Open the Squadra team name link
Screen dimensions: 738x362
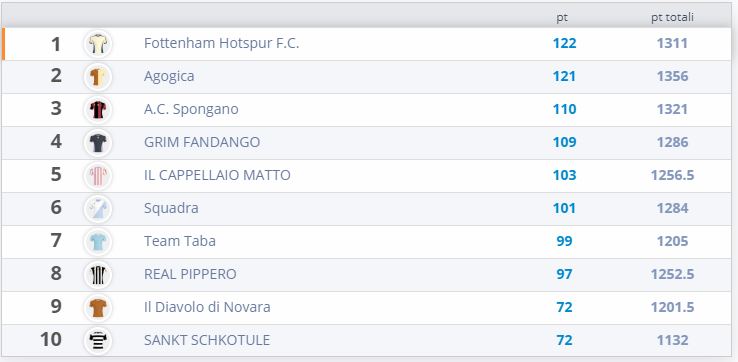pos(171,208)
